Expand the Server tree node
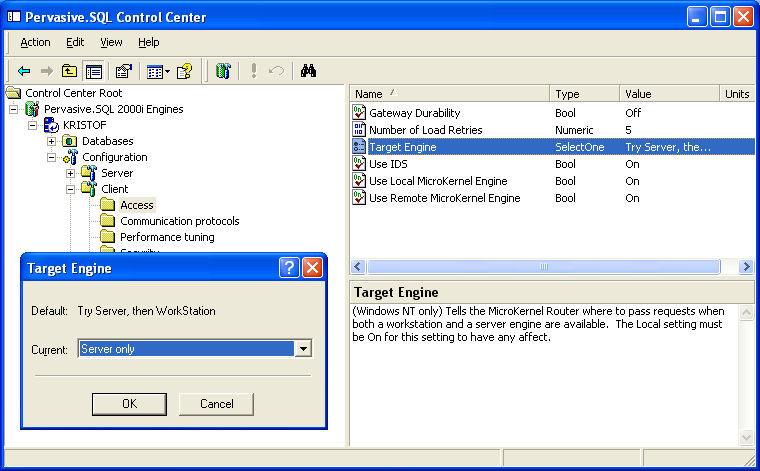760x471 pixels. 70,173
